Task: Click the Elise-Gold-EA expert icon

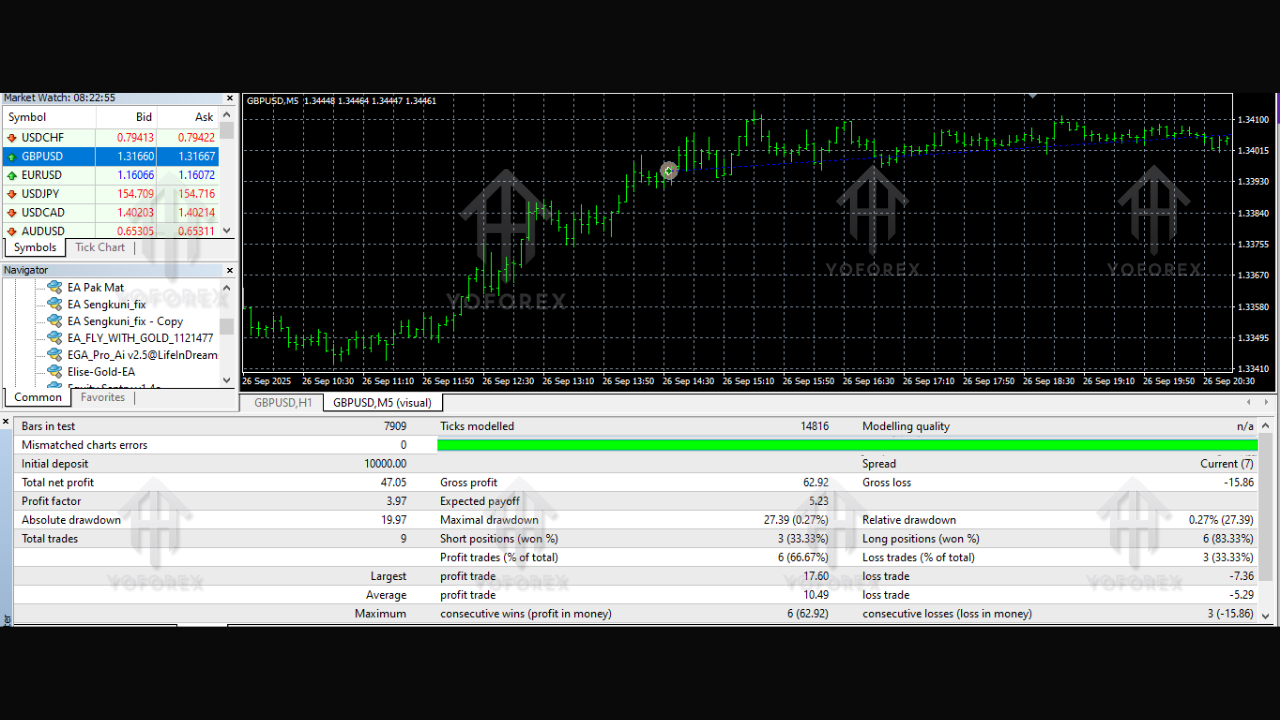Action: click(55, 372)
